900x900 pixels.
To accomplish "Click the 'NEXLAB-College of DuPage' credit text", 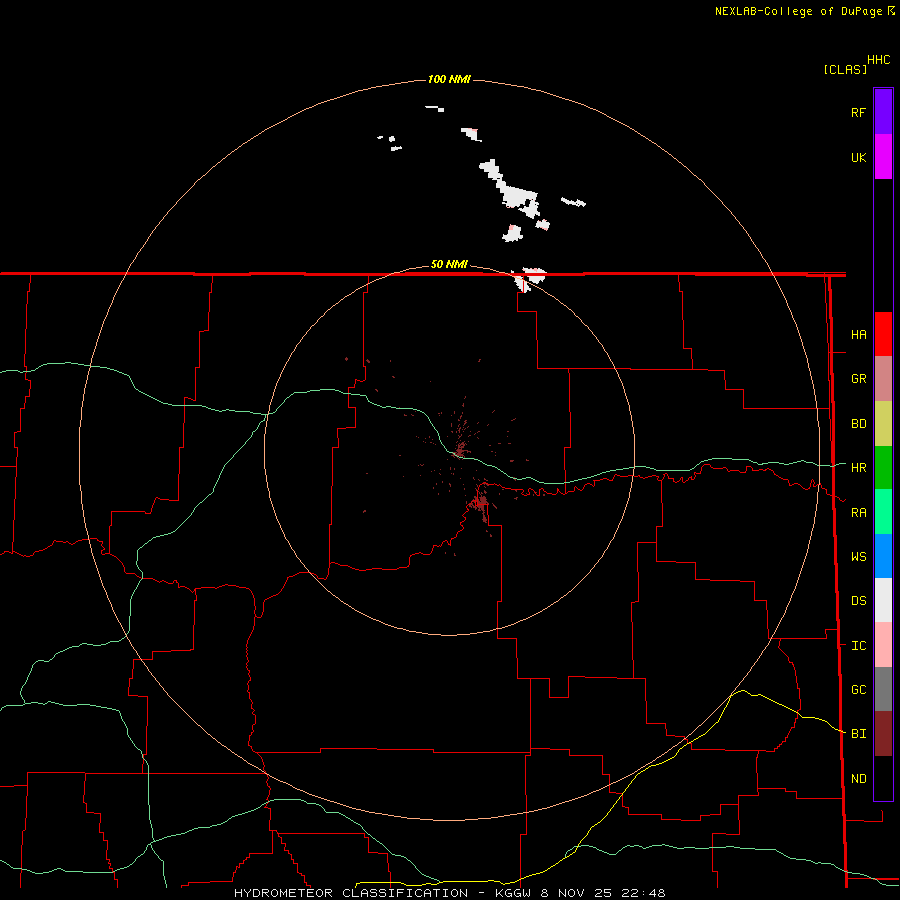I will click(798, 11).
